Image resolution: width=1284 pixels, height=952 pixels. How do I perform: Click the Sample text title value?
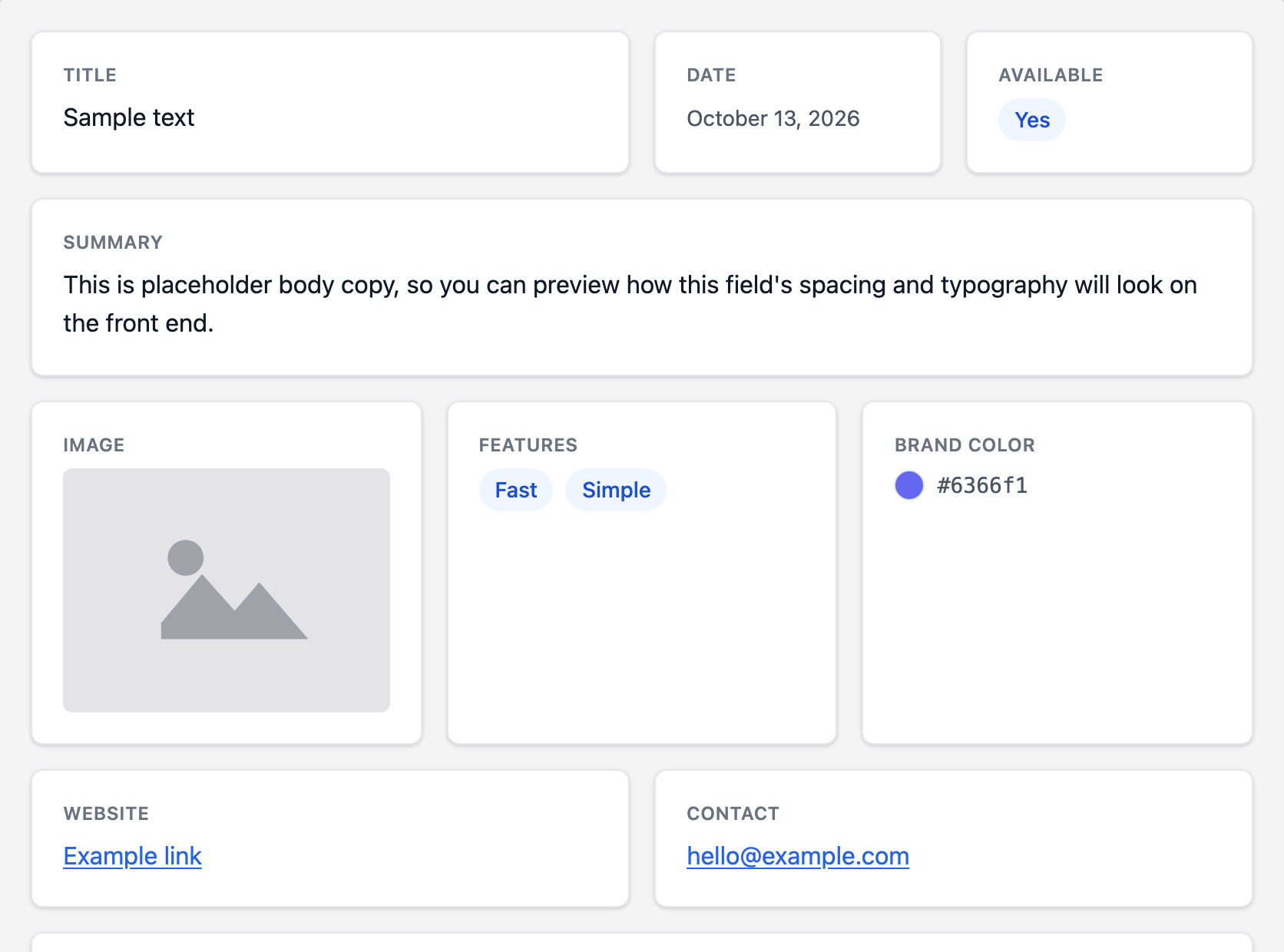[x=129, y=117]
